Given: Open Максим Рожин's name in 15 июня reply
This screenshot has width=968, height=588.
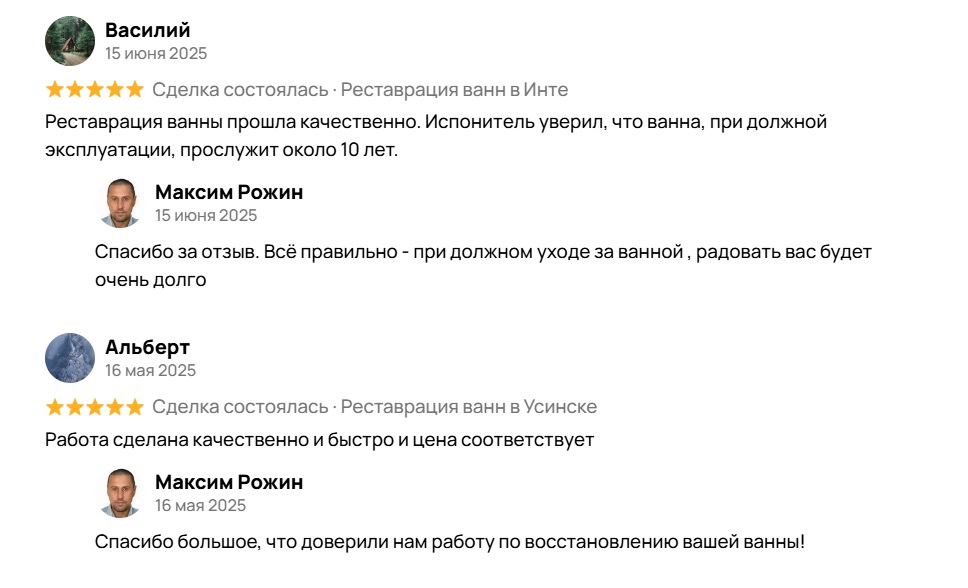Looking at the screenshot, I should coord(228,192).
